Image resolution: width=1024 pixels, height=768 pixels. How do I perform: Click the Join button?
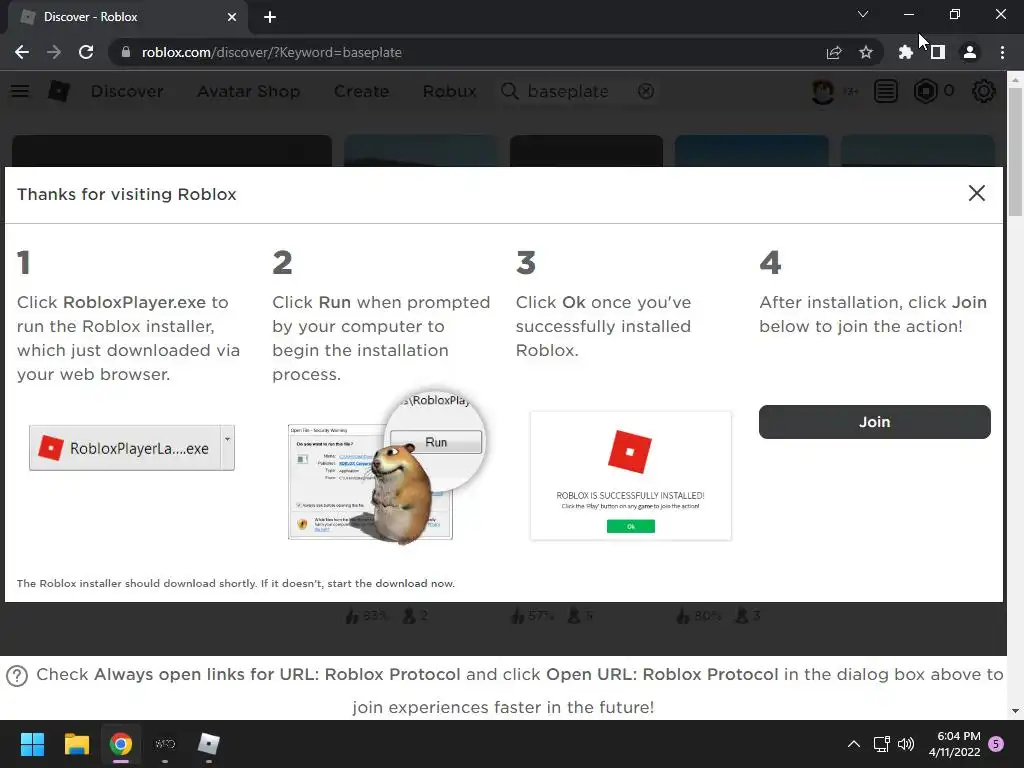[874, 422]
